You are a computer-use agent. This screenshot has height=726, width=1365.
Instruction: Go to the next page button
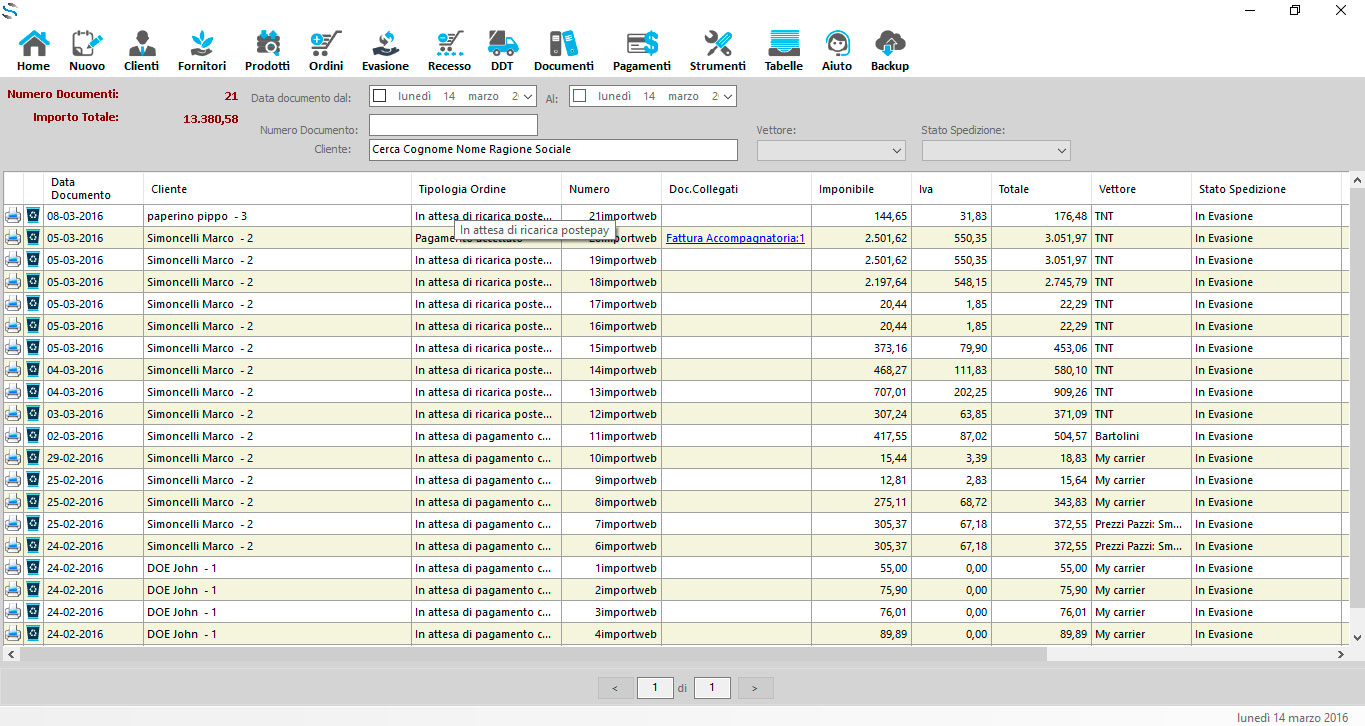[x=755, y=688]
